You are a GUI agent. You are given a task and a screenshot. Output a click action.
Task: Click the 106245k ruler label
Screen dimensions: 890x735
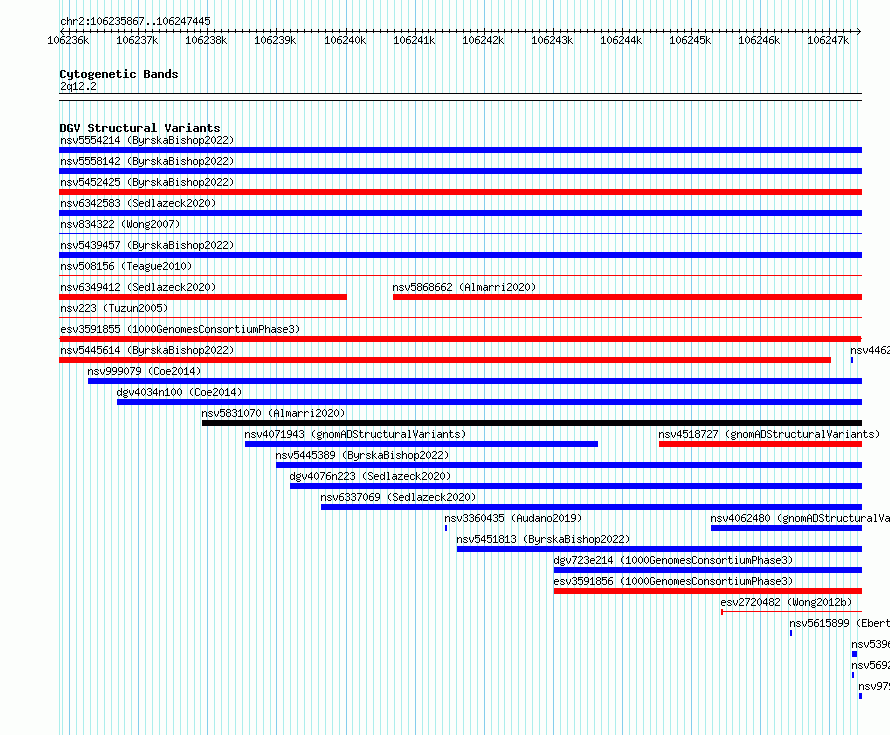pos(690,40)
